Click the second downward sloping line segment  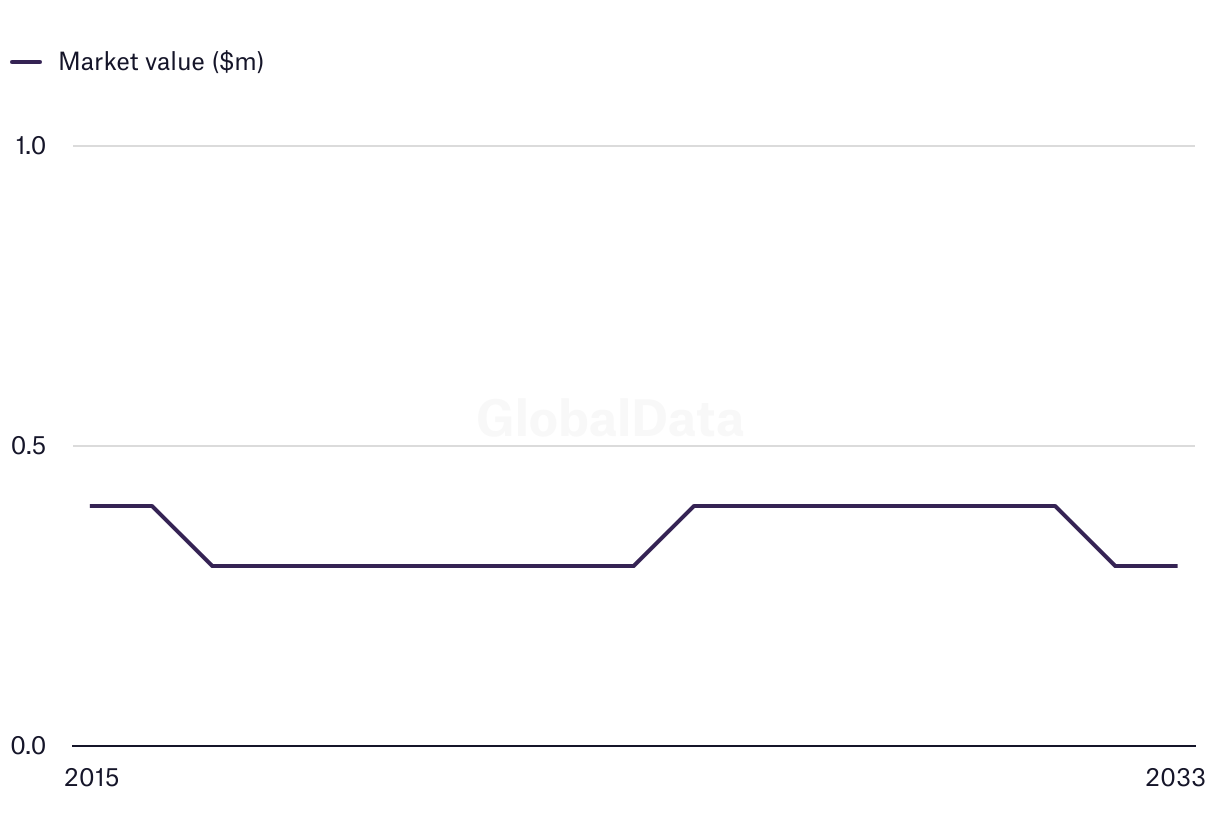(x=1086, y=536)
